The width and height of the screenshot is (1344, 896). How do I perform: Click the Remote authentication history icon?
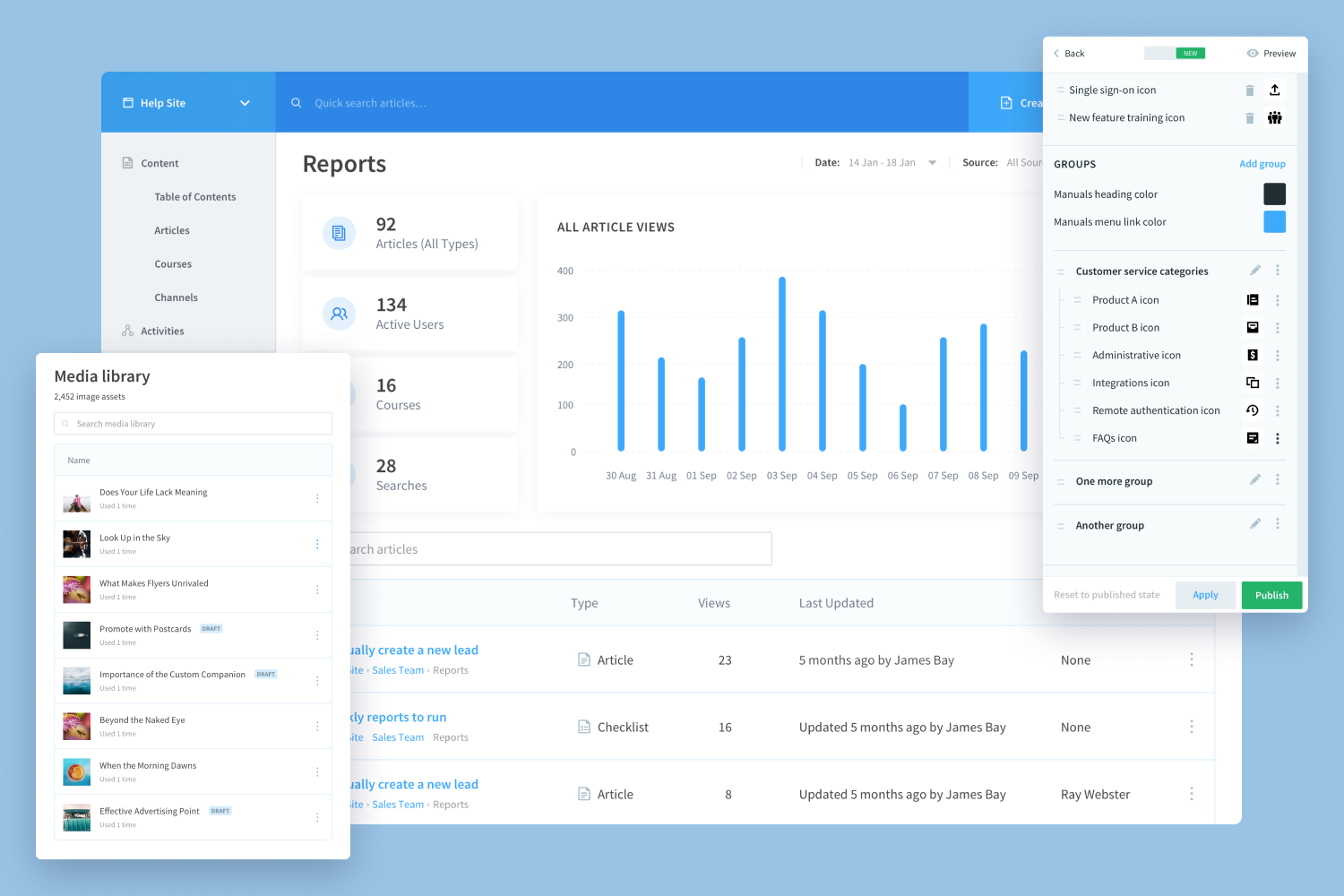coord(1253,410)
